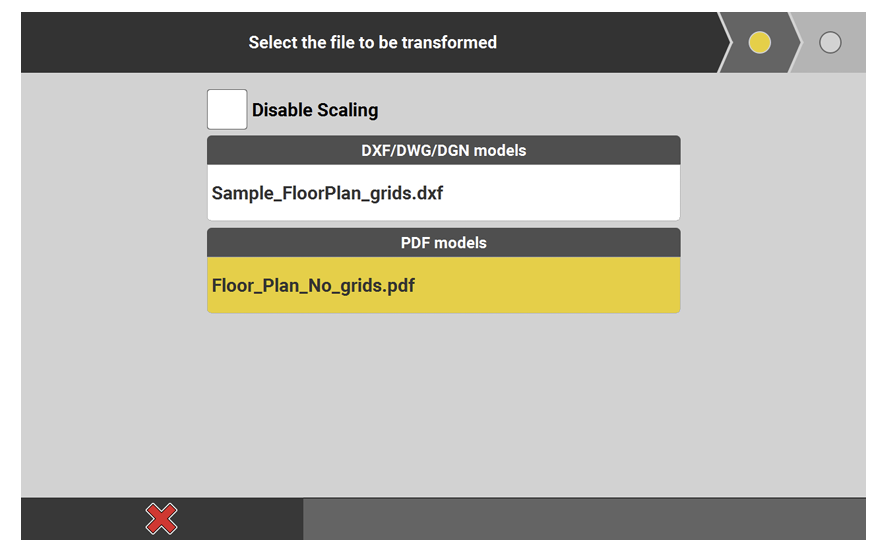Image resolution: width=891 pixels, height=548 pixels.
Task: Click the "PDF models" heading text
Action: [443, 243]
